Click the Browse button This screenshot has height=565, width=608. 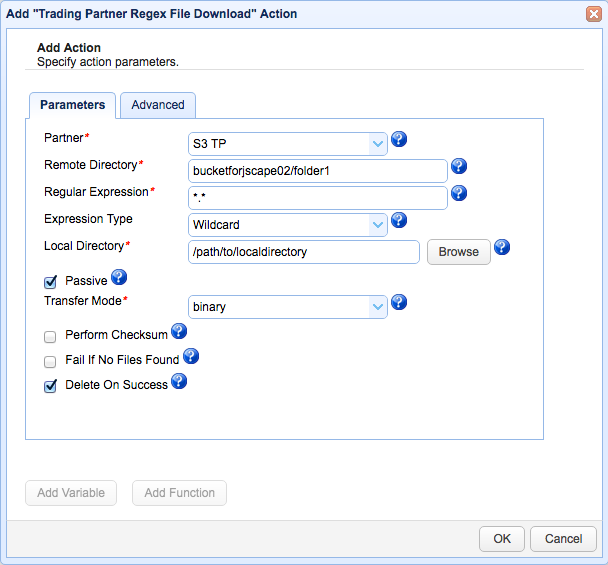coord(458,252)
